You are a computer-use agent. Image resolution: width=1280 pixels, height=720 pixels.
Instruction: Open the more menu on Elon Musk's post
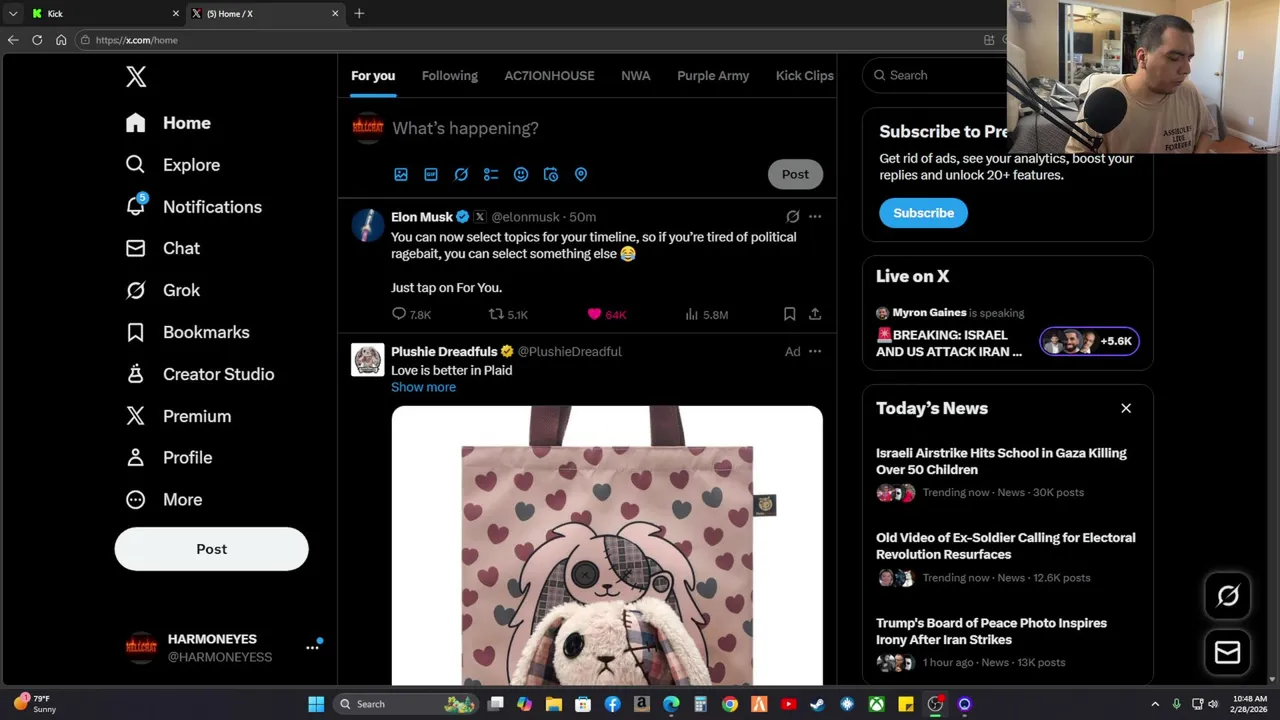pos(815,216)
